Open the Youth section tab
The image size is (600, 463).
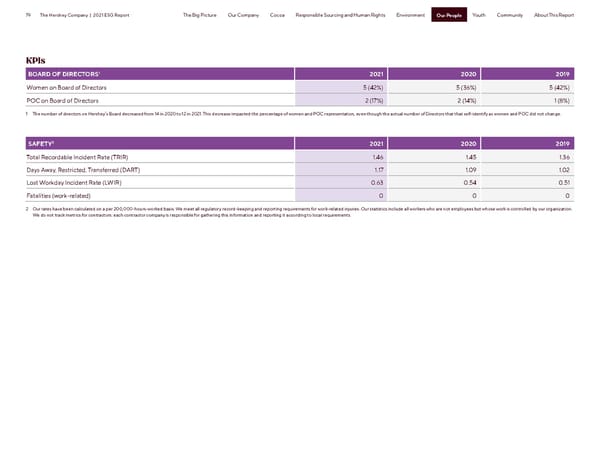(480, 15)
